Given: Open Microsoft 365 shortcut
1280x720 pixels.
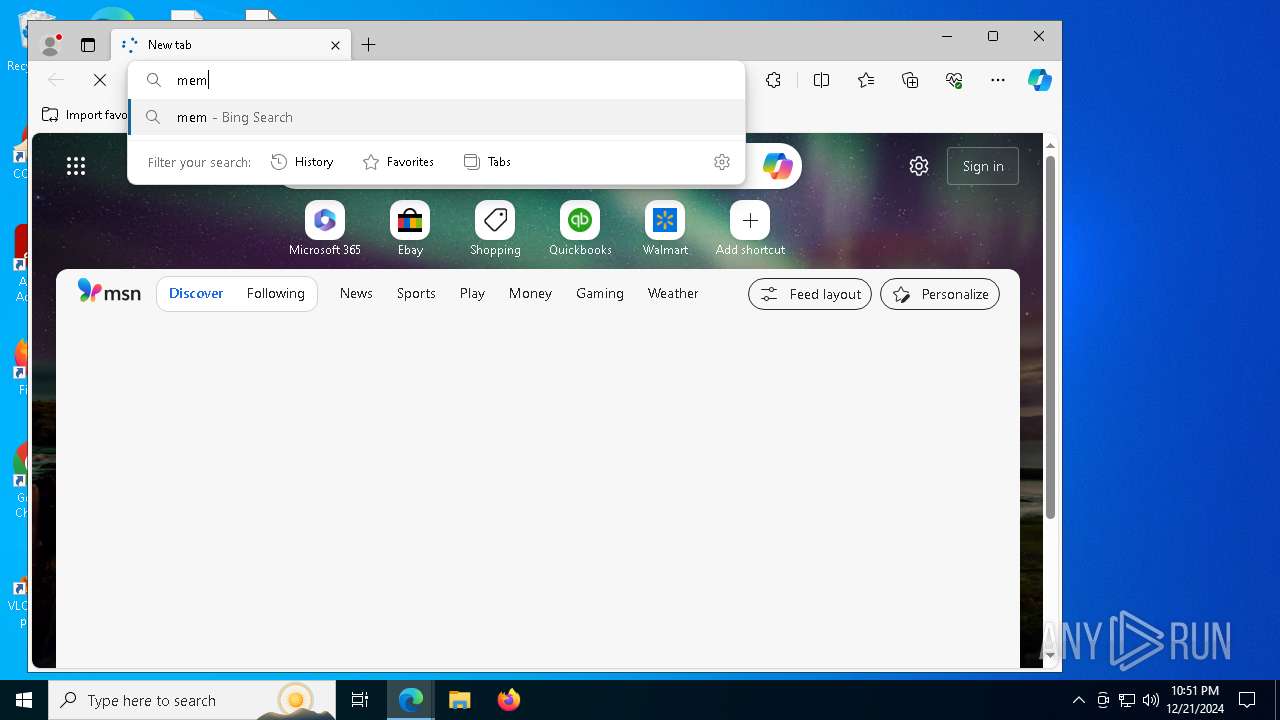Looking at the screenshot, I should click(x=325, y=229).
